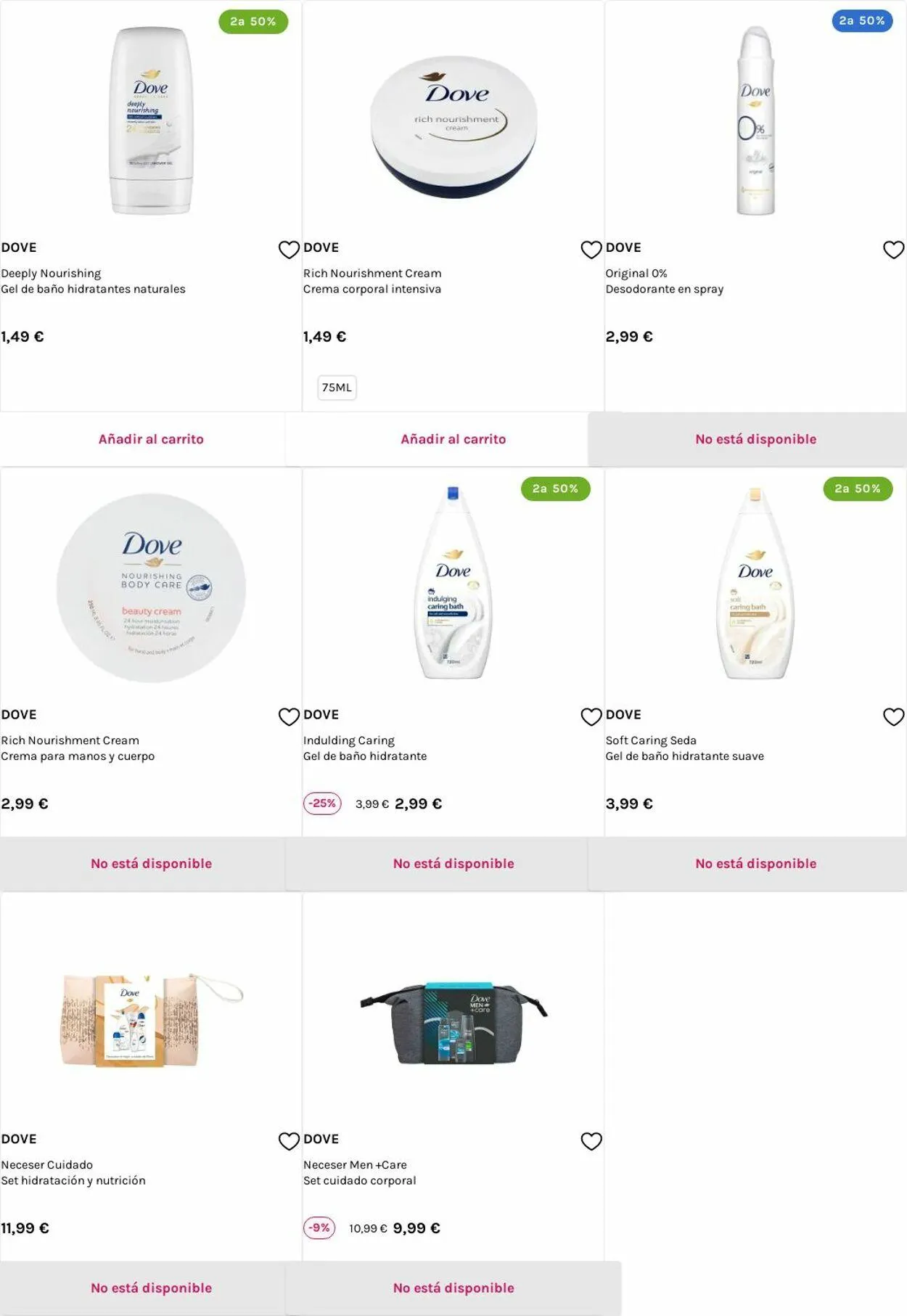Open the Deeply Nourishing product title

tap(51, 274)
